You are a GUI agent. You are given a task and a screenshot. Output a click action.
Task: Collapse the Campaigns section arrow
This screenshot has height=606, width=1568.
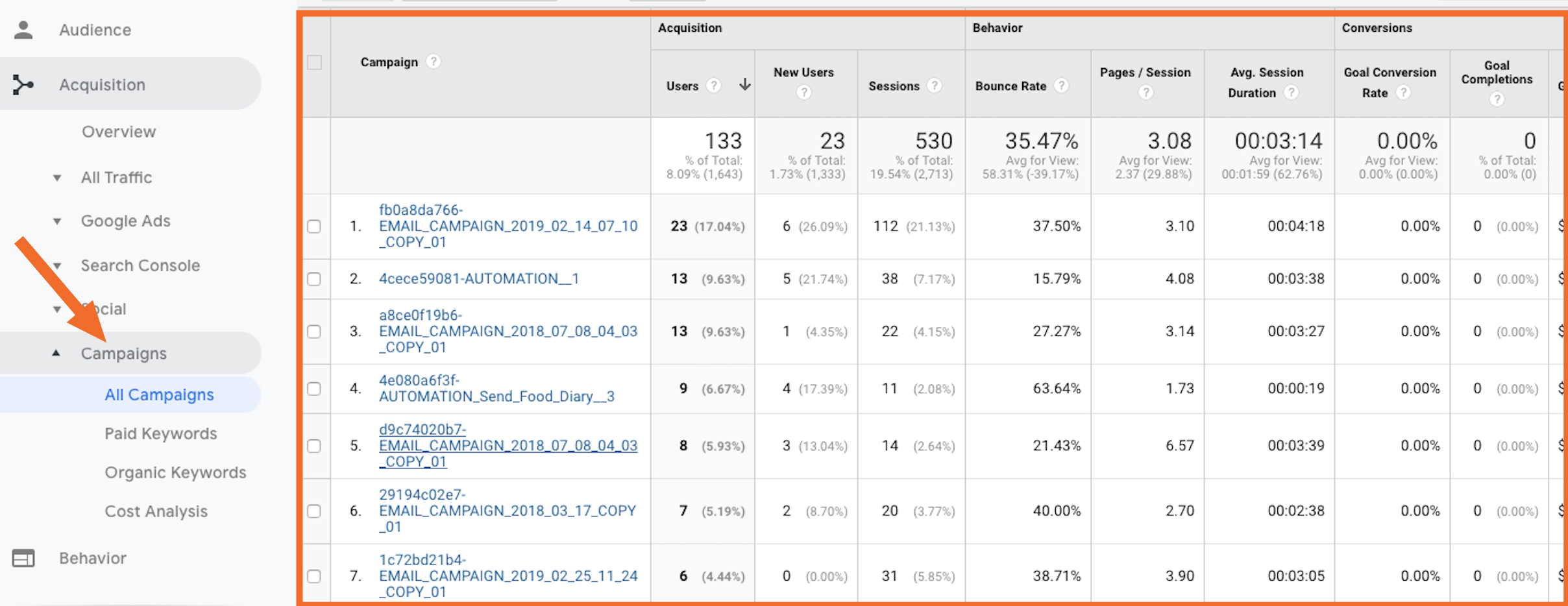point(56,353)
